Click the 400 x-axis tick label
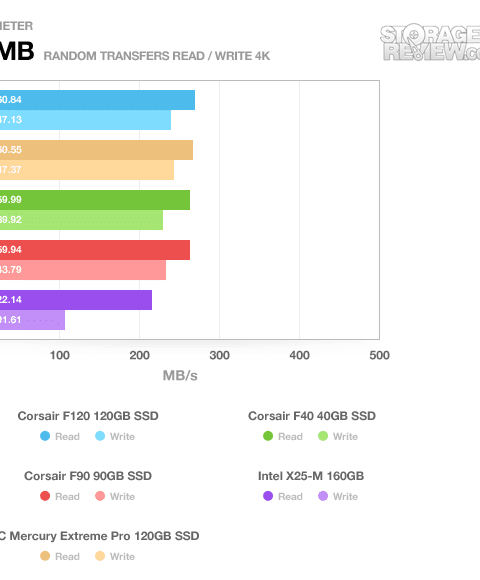 tap(300, 355)
